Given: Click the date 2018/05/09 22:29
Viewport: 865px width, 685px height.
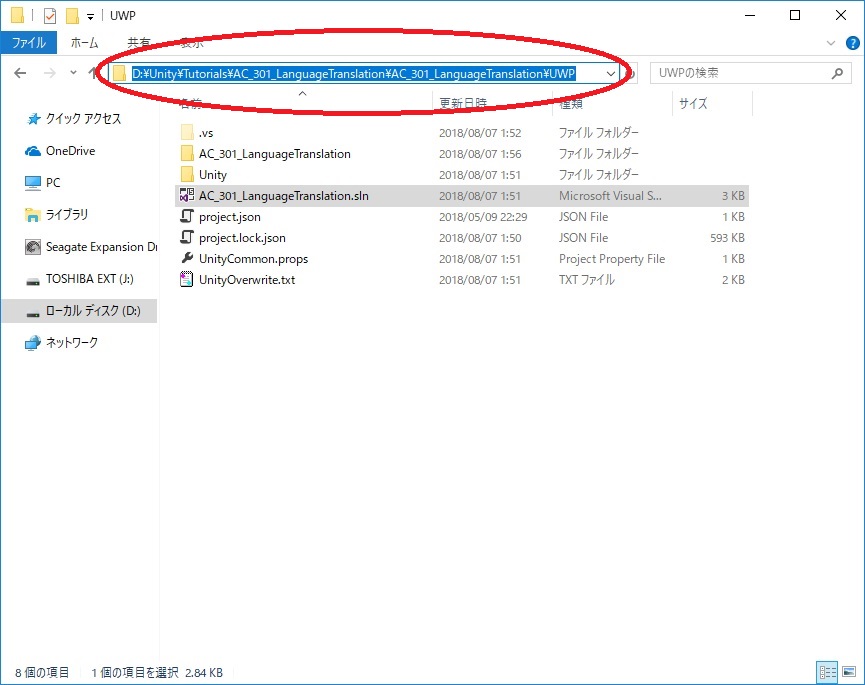Looking at the screenshot, I should coord(483,217).
